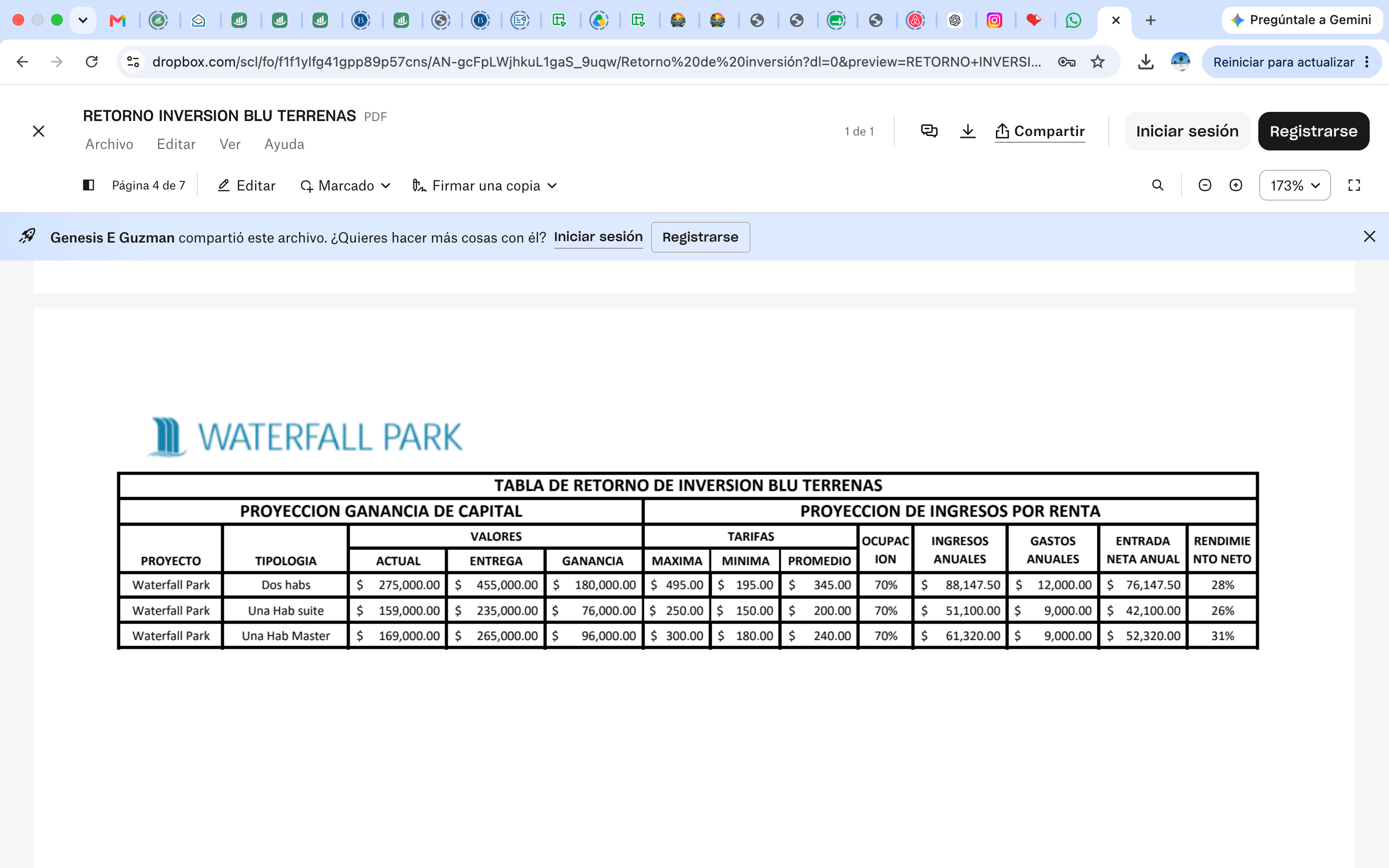Click the $ 275,000.00 actual value cell
The width and height of the screenshot is (1389, 868).
click(x=397, y=585)
